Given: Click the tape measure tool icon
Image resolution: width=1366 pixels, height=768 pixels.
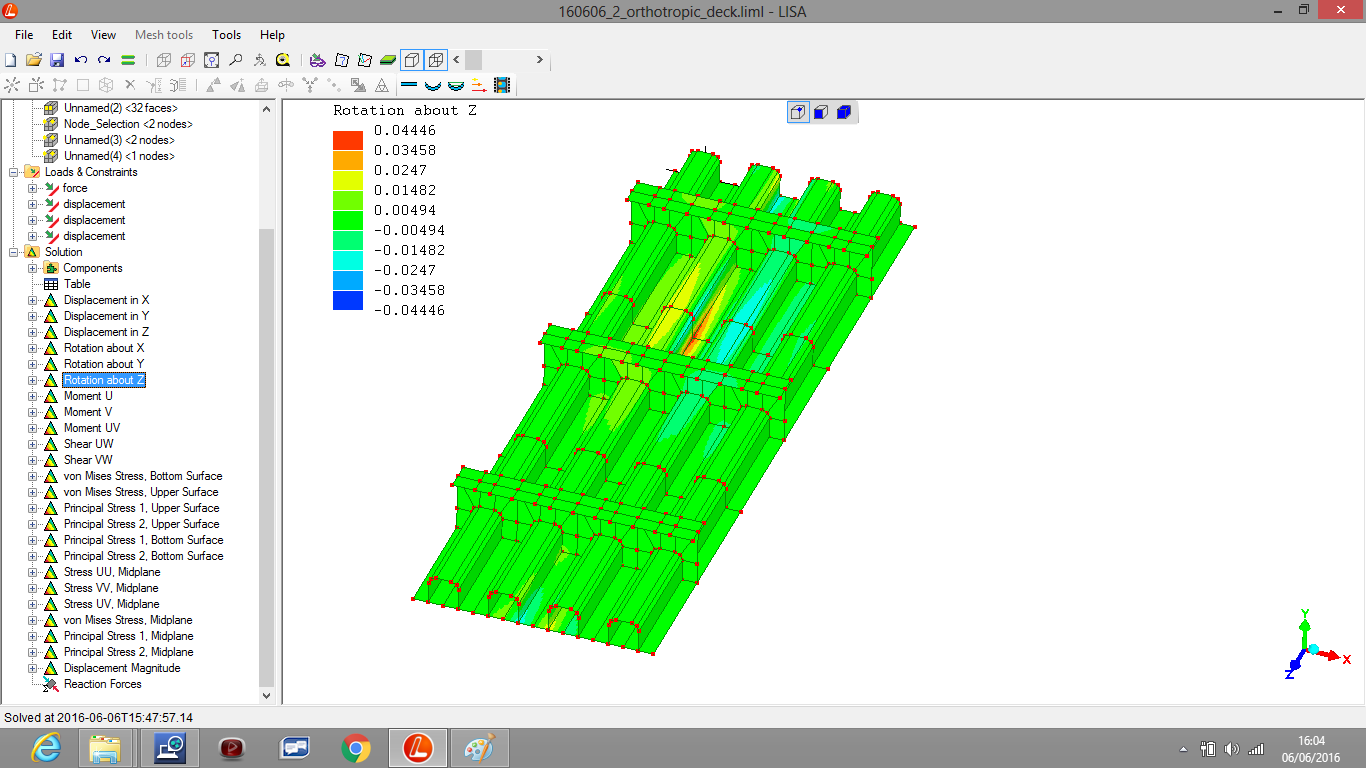Looking at the screenshot, I should click(x=283, y=60).
